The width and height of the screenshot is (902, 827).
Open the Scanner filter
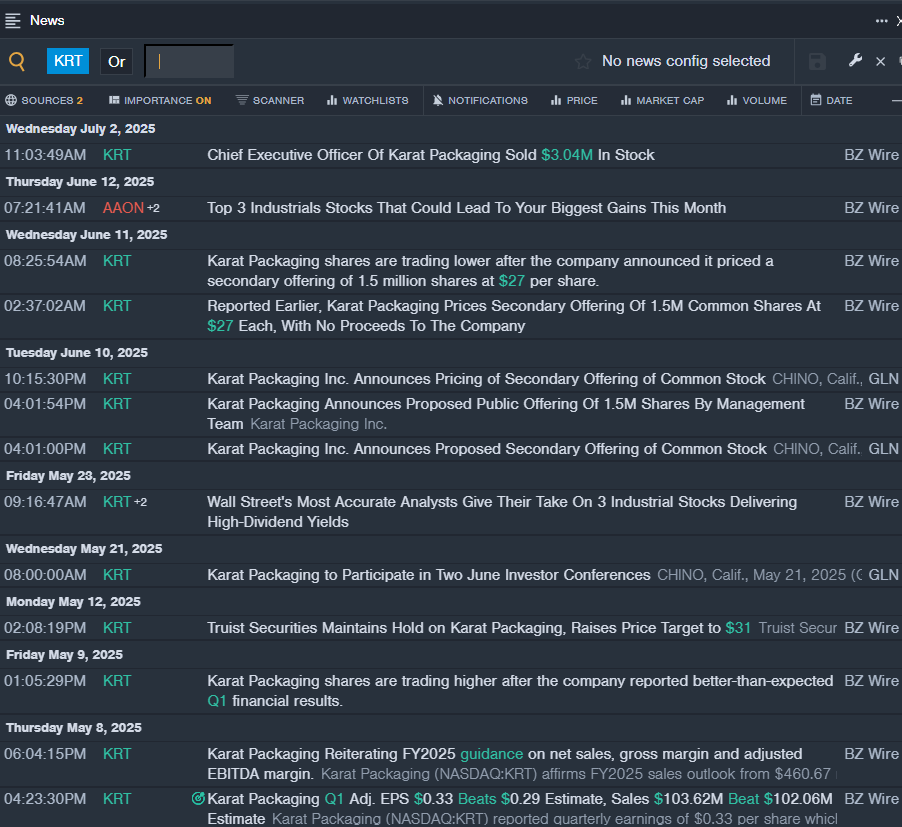[270, 101]
